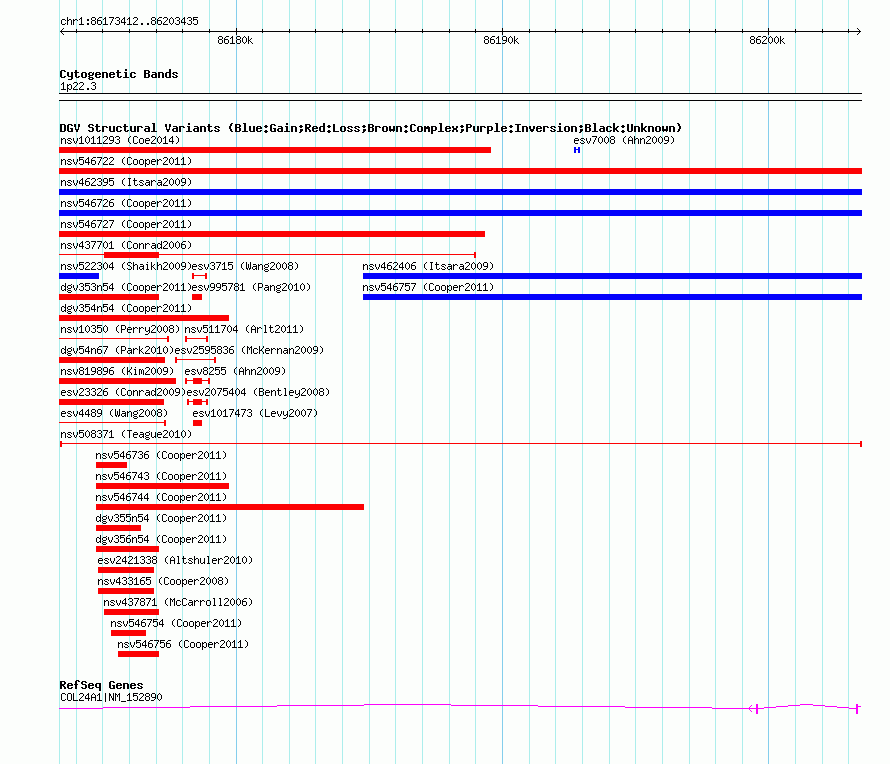The height and width of the screenshot is (764, 890).
Task: Click nsv437701 (Conrad2006) variant label
Action: click(x=126, y=245)
